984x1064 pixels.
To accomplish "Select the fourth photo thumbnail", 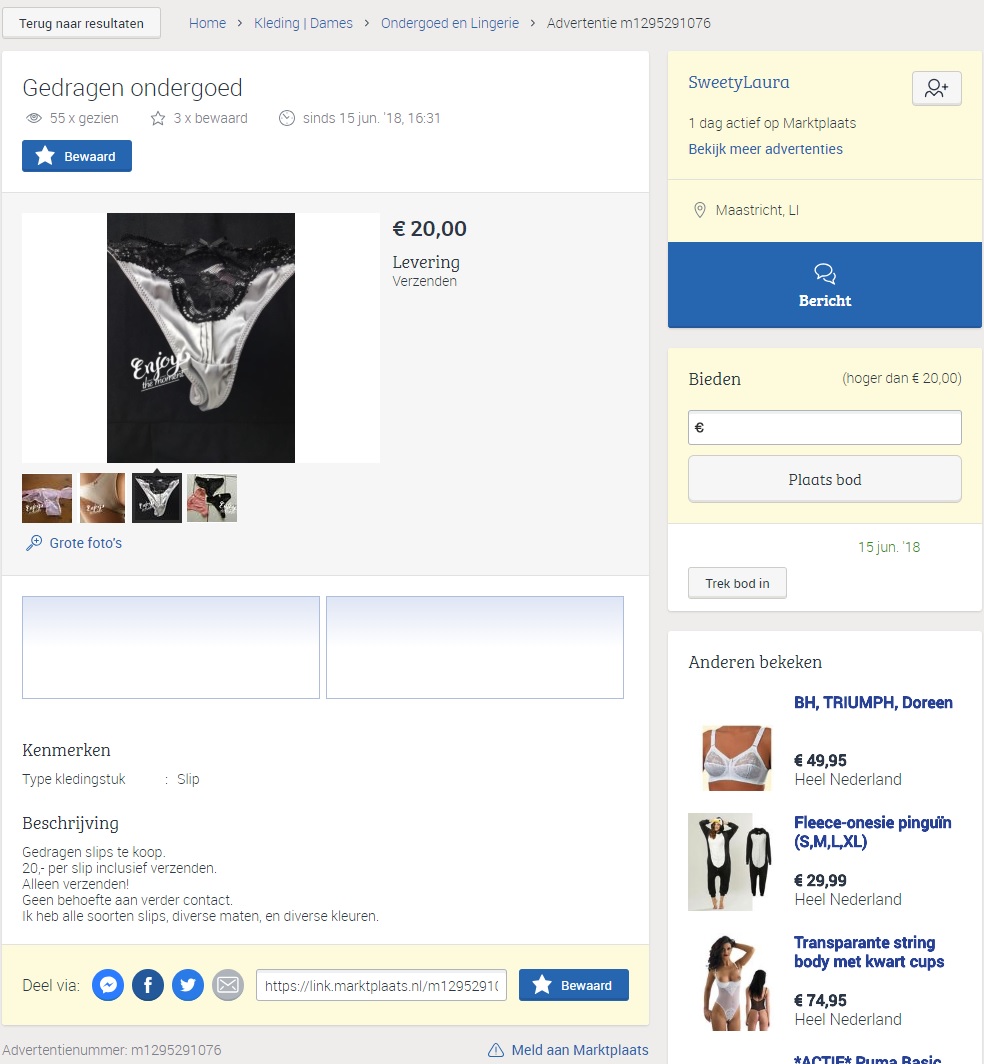I will 212,498.
